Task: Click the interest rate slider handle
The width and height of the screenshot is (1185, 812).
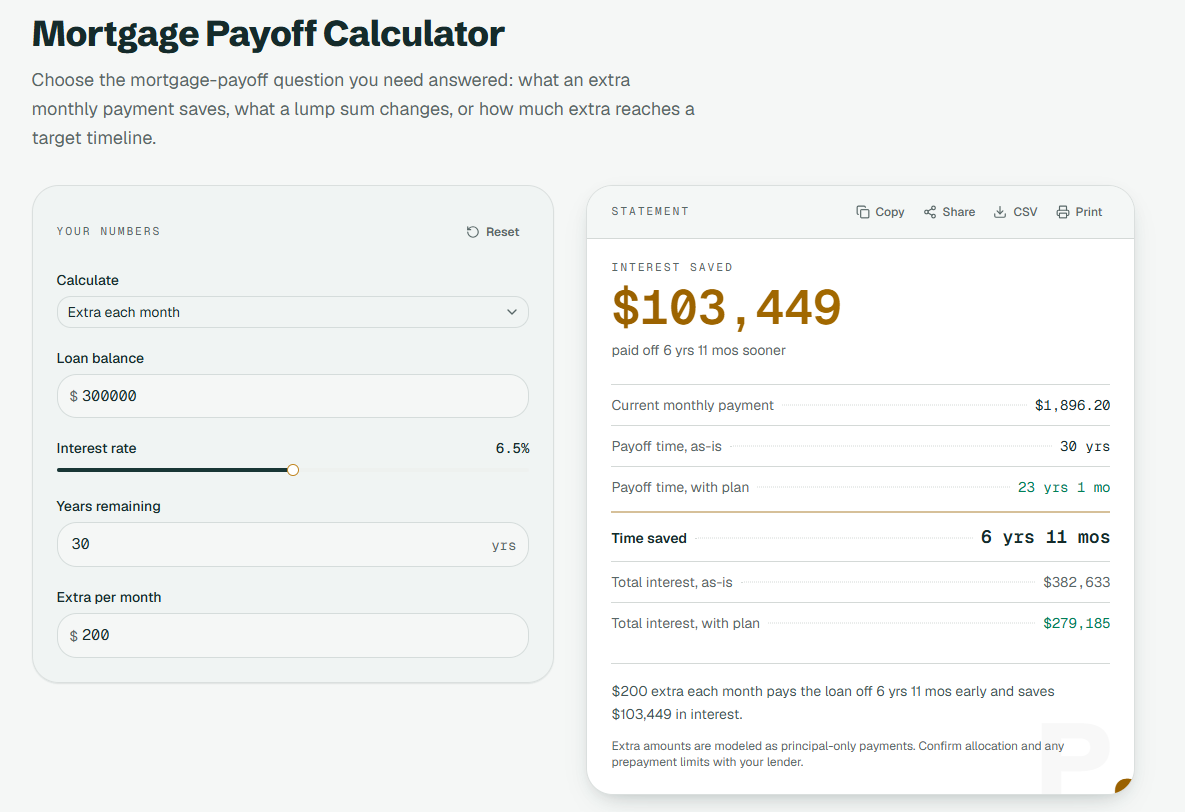Action: pos(293,470)
